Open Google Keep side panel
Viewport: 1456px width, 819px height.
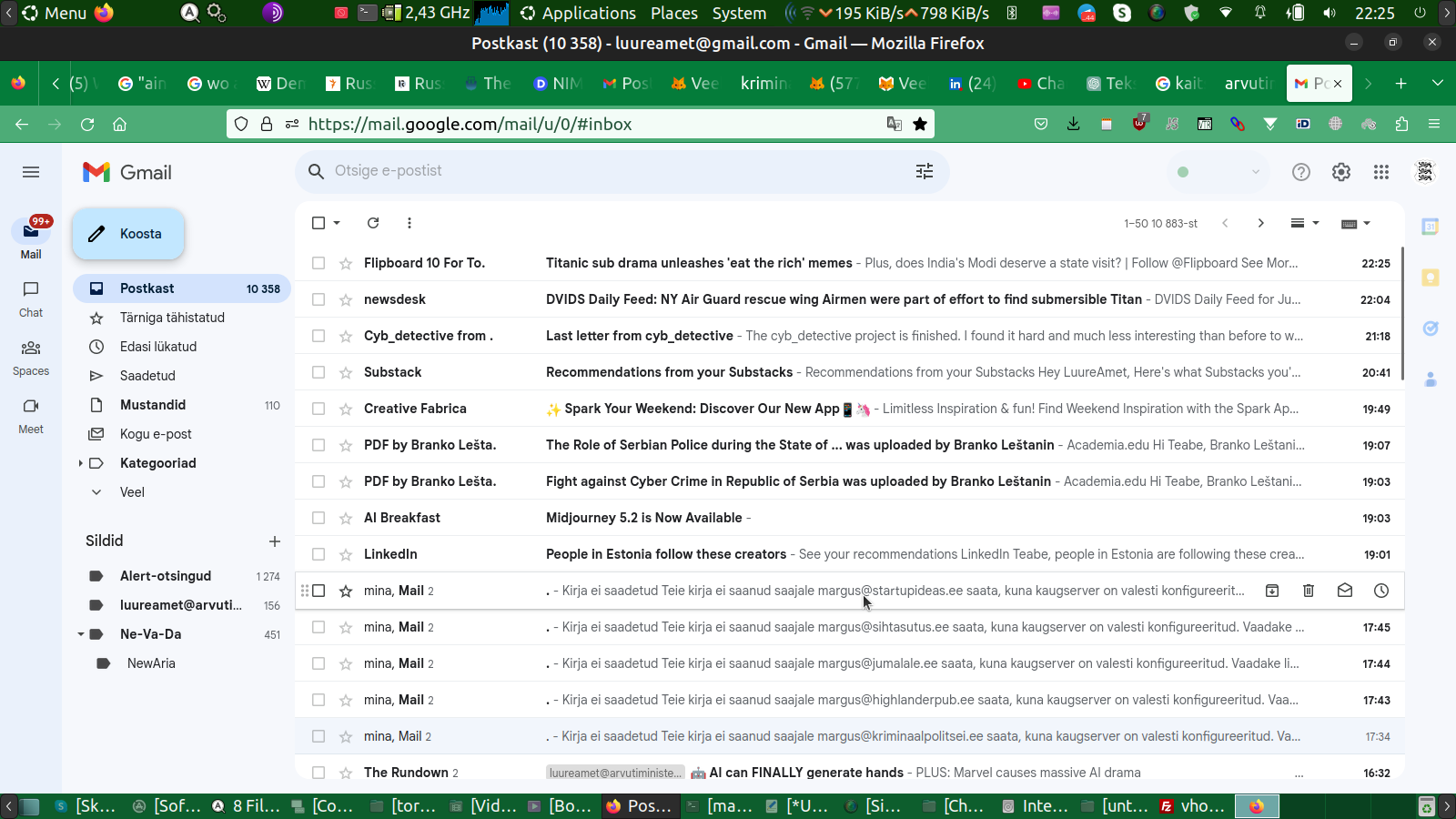click(1431, 278)
